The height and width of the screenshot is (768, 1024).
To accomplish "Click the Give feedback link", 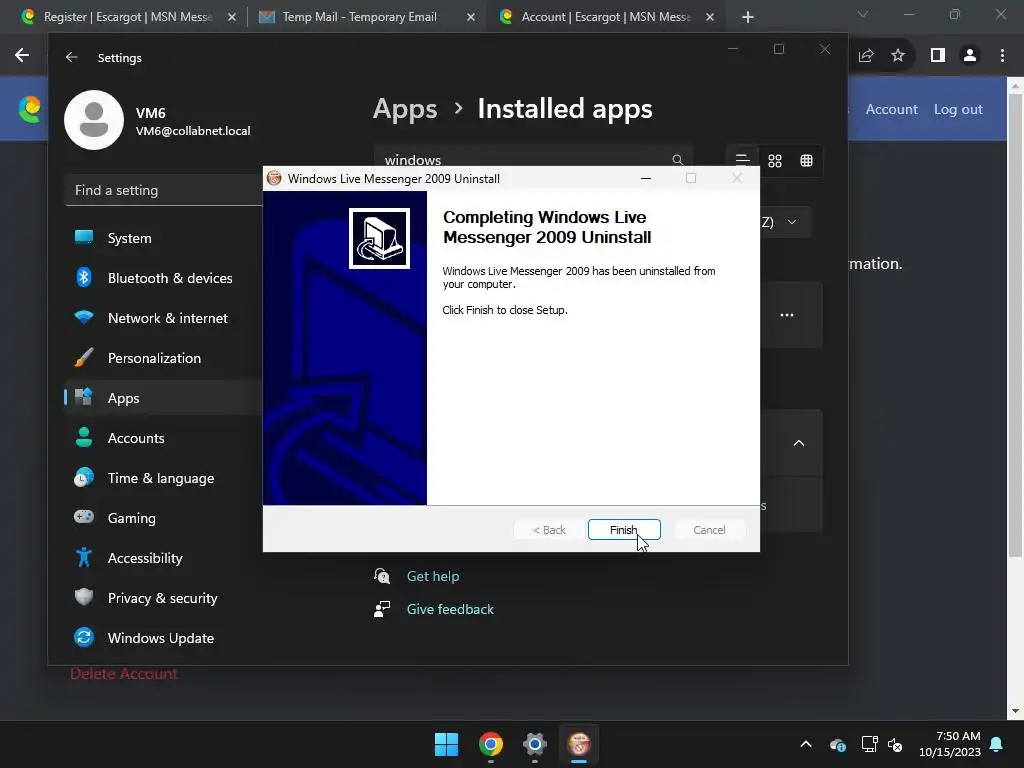I will tap(450, 609).
